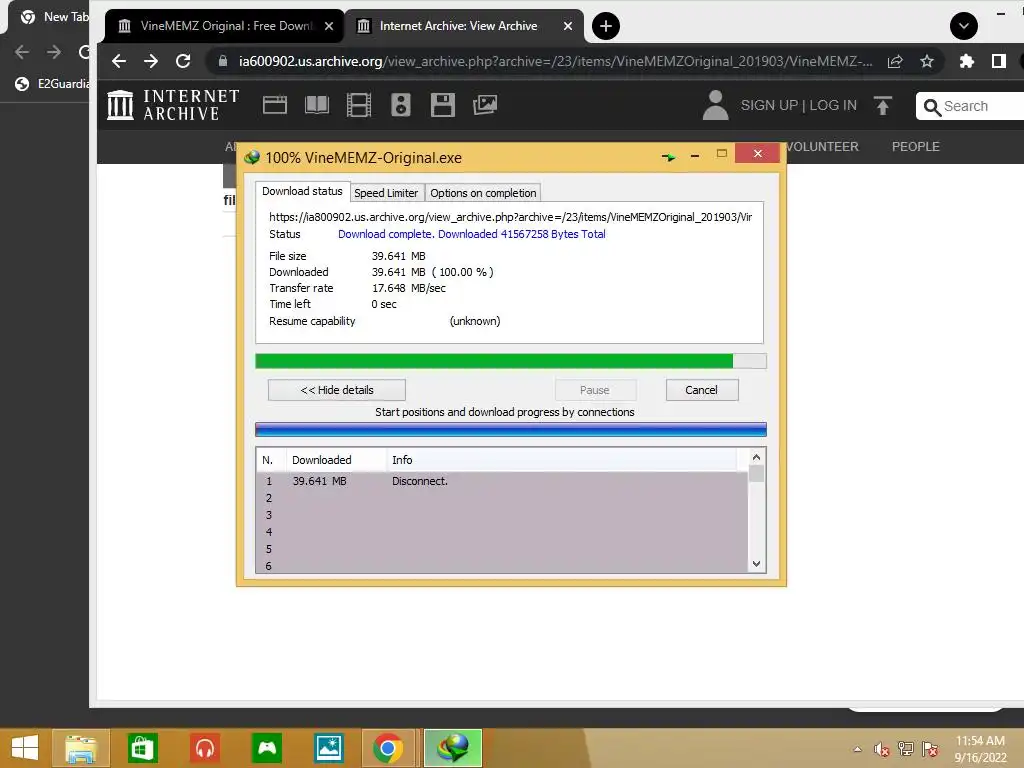This screenshot has width=1024, height=768.
Task: Open the tab search dropdown
Action: coord(964,26)
